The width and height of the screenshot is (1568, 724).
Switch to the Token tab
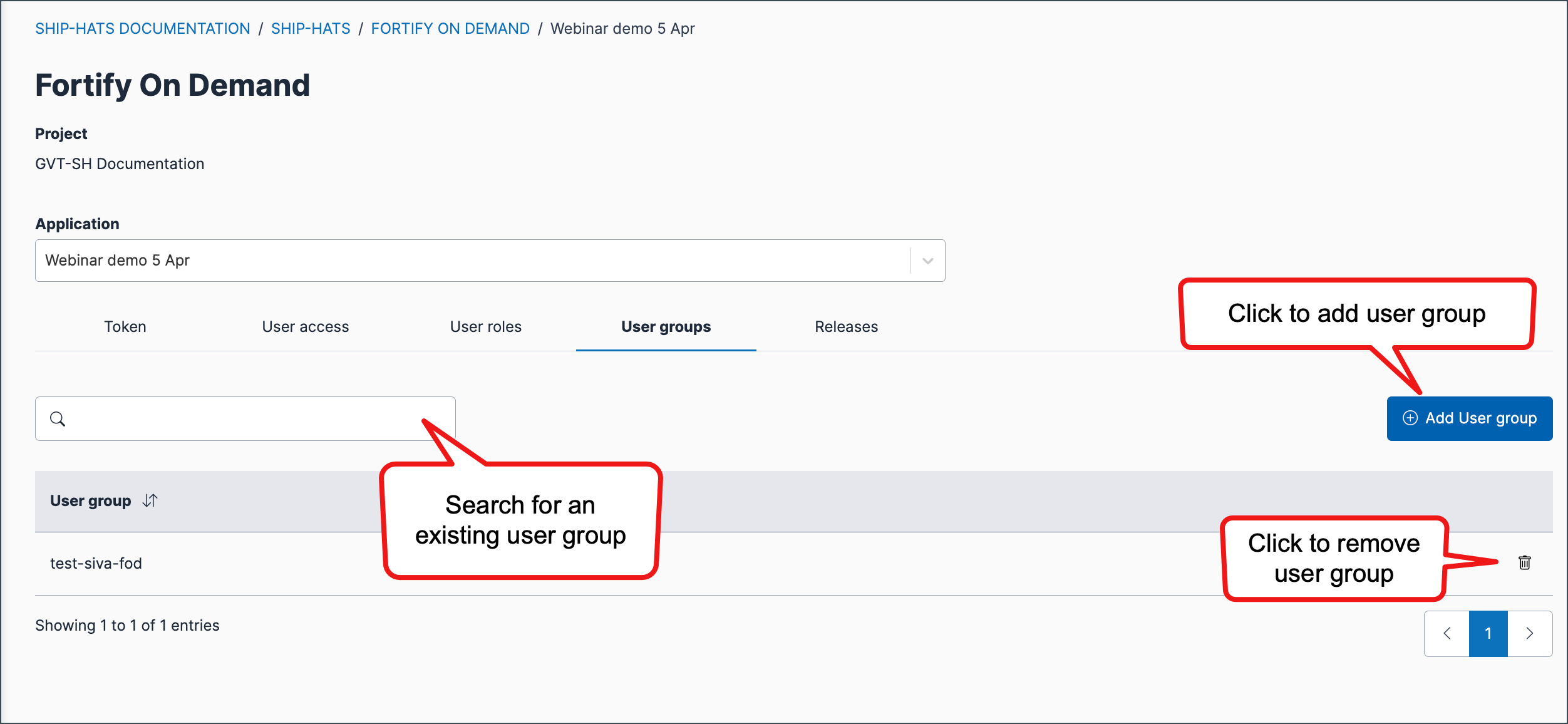(125, 326)
